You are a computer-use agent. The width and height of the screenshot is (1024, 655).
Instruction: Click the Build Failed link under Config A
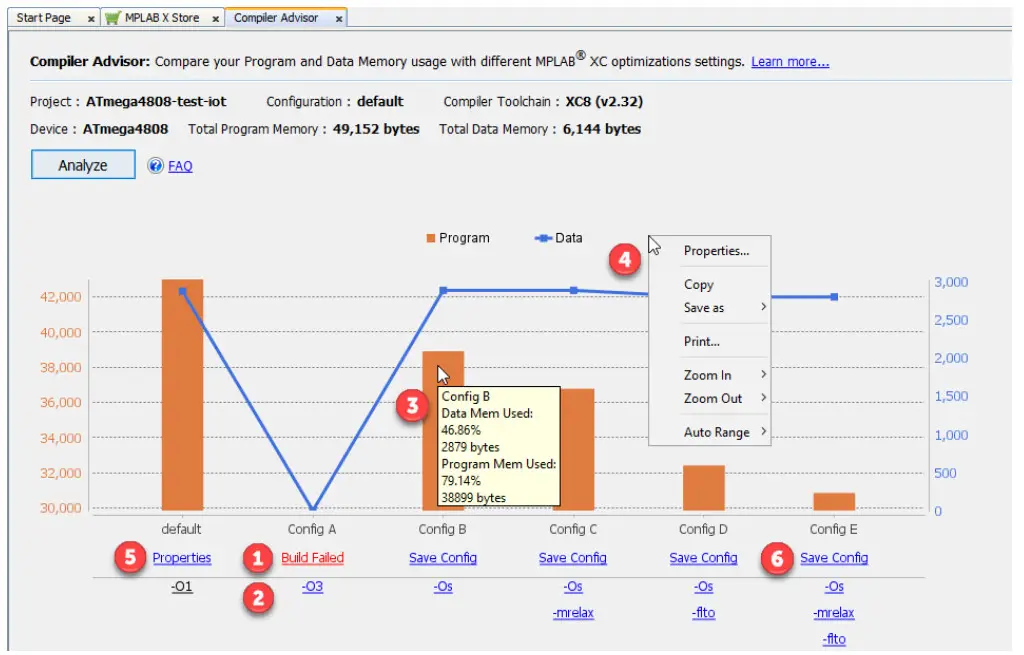[311, 558]
